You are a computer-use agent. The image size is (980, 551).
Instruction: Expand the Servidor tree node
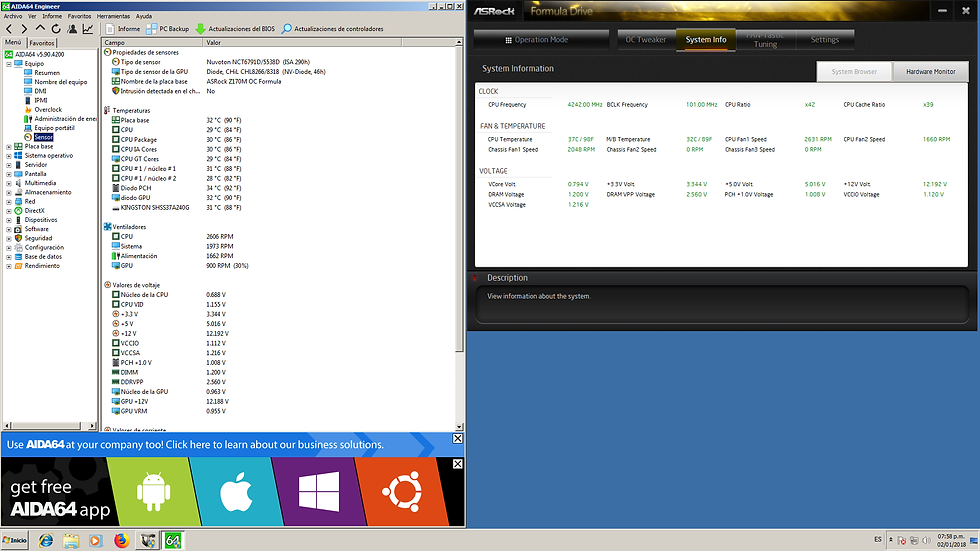(9, 165)
